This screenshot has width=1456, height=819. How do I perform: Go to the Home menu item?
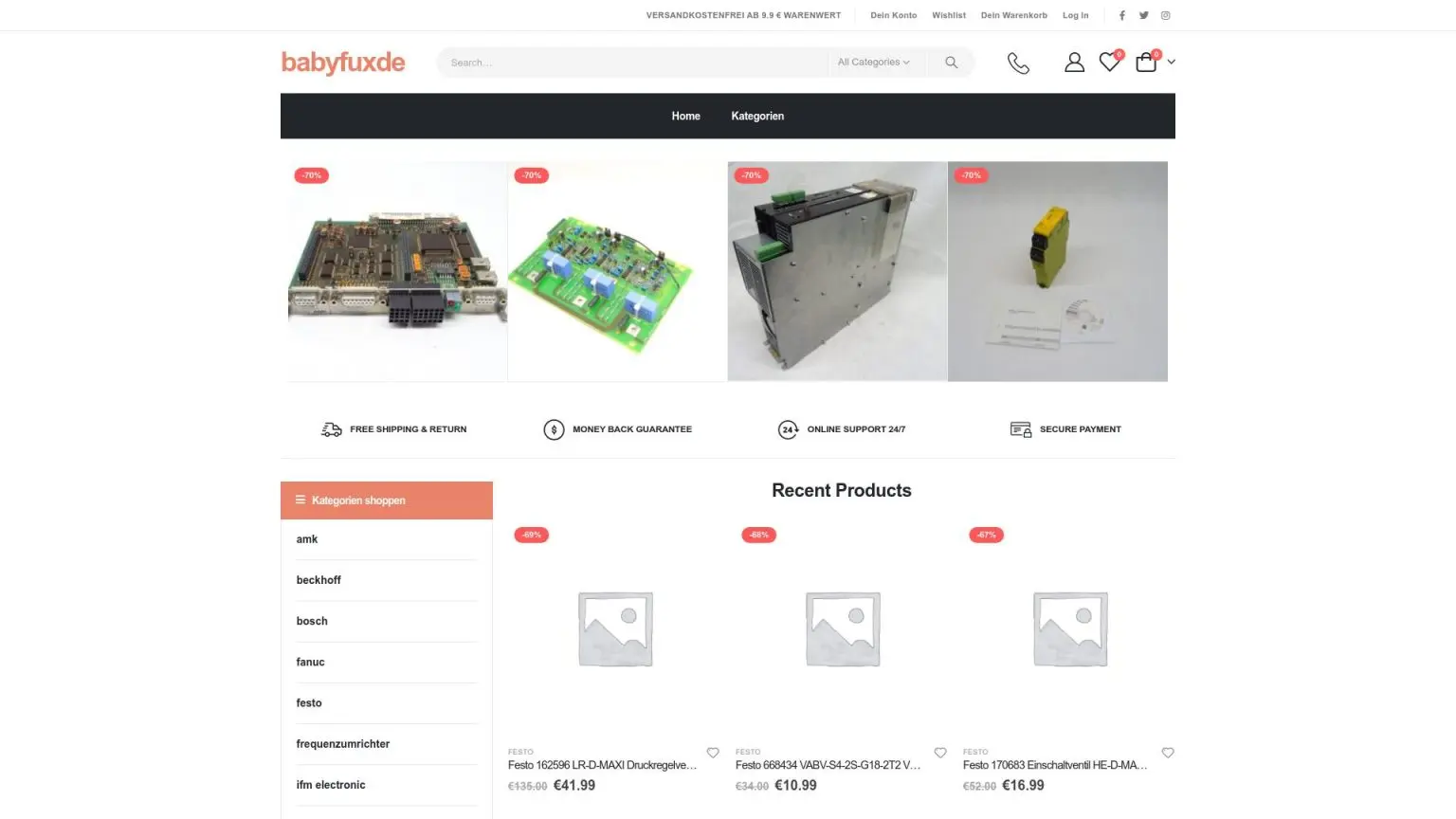[685, 117]
